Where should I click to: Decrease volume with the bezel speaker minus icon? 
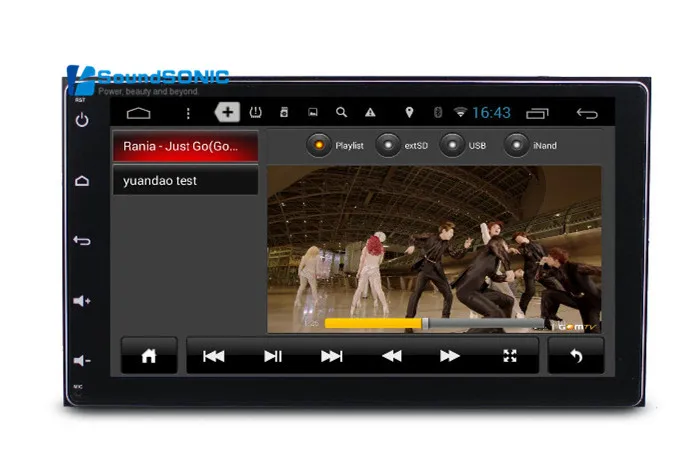coord(82,360)
